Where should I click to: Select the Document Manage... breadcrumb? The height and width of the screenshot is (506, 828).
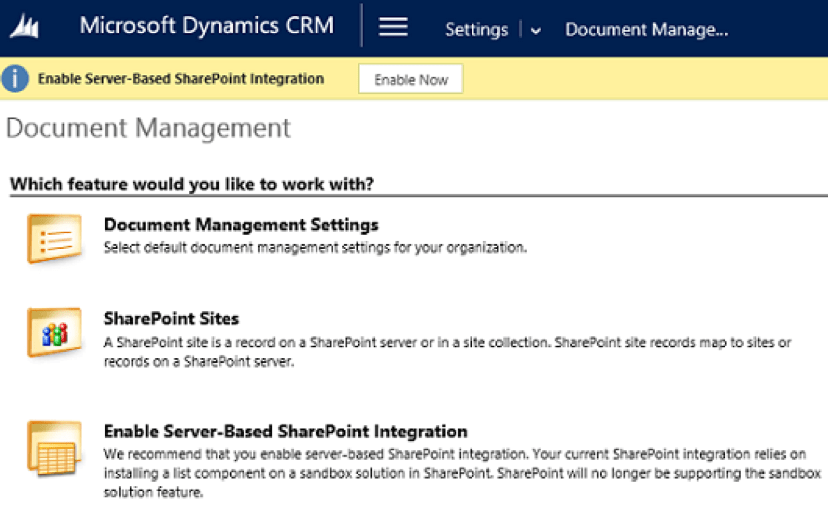pyautogui.click(x=646, y=30)
